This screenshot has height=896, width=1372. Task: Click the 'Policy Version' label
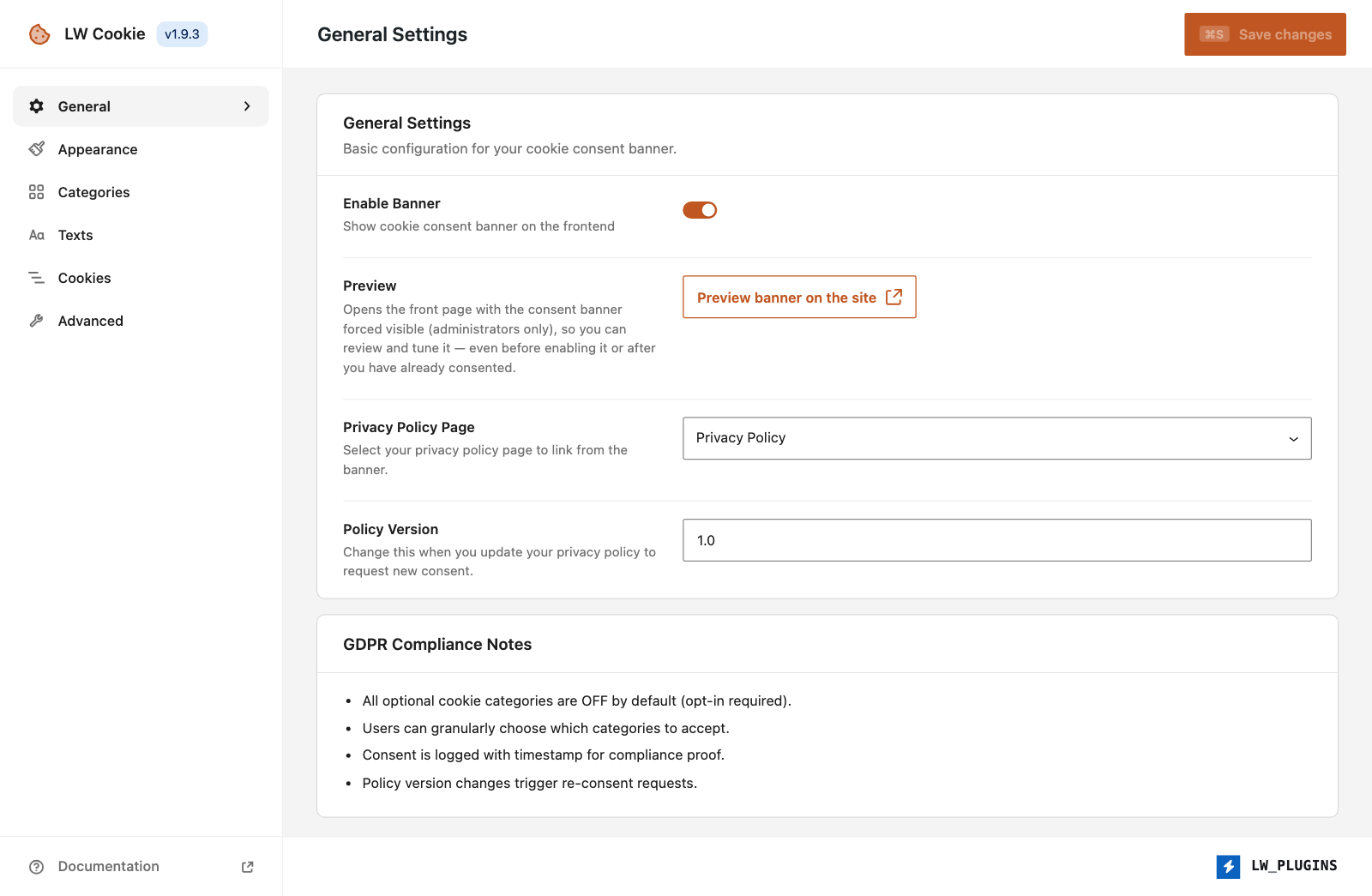click(391, 529)
